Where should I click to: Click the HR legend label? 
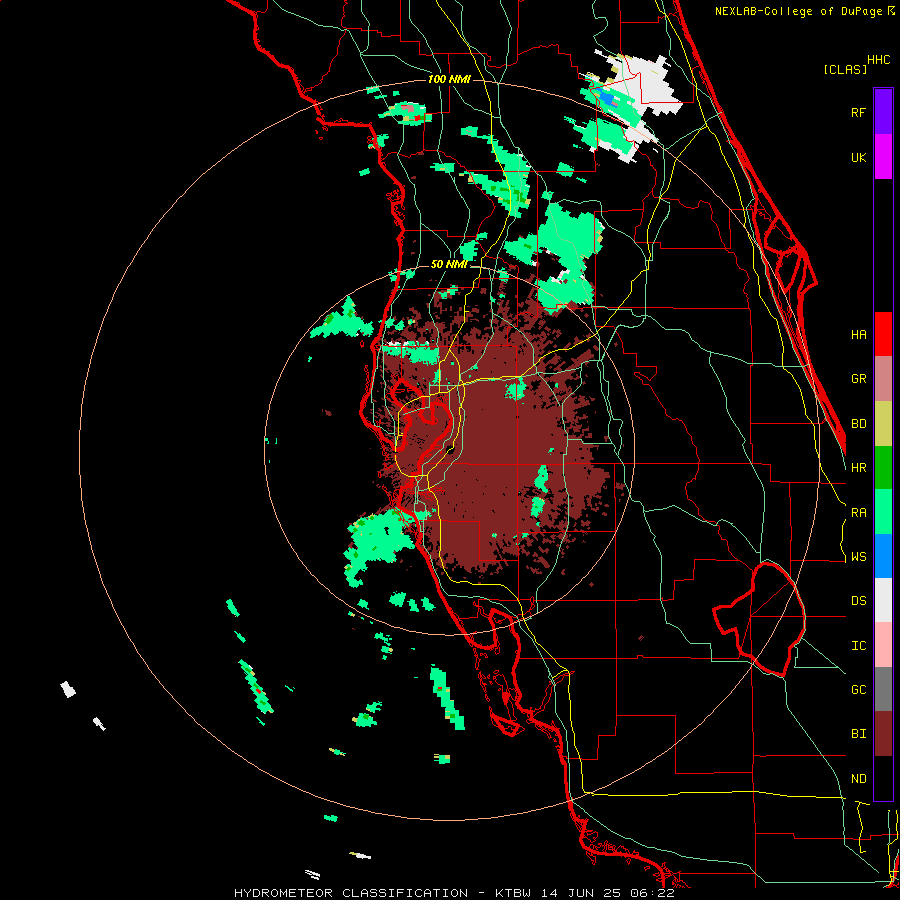tap(859, 468)
